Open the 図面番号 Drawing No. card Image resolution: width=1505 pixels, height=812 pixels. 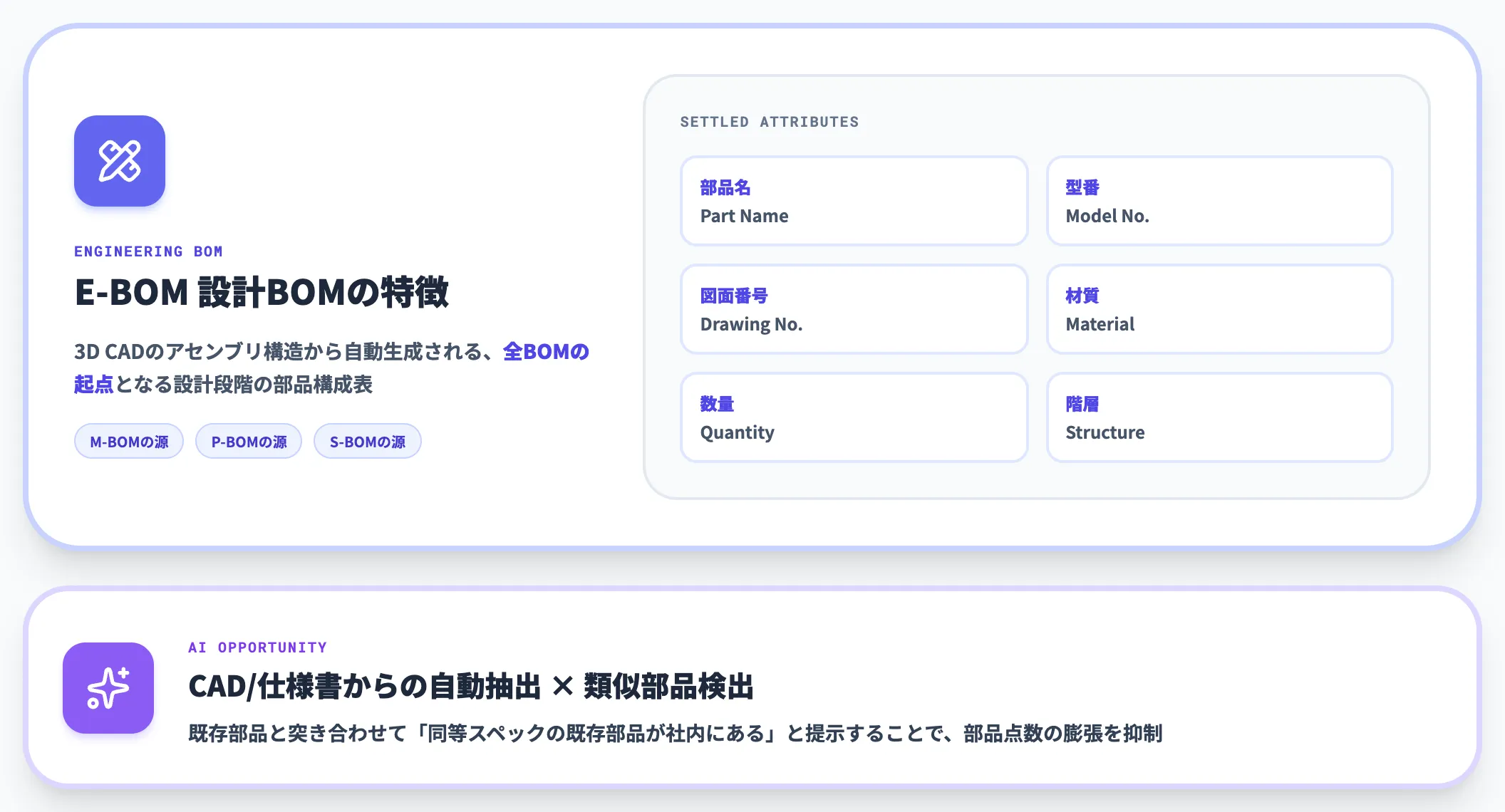pos(854,309)
